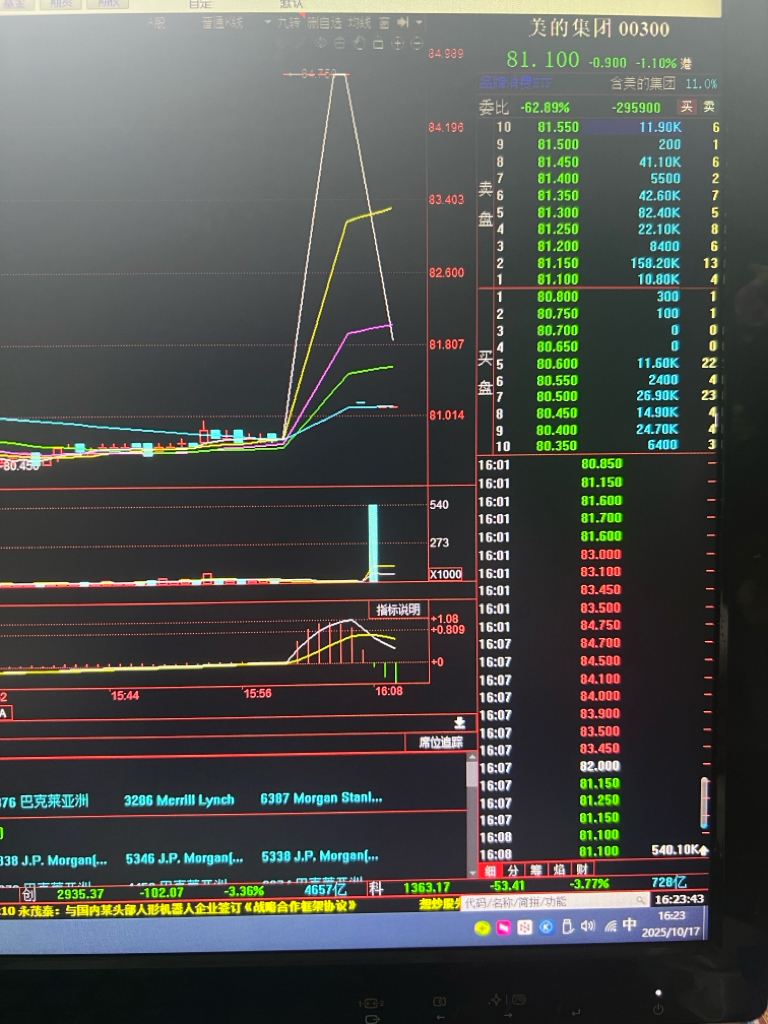Image resolution: width=768 pixels, height=1024 pixels.
Task: Click the 16:08 time axis marker
Action: point(388,691)
